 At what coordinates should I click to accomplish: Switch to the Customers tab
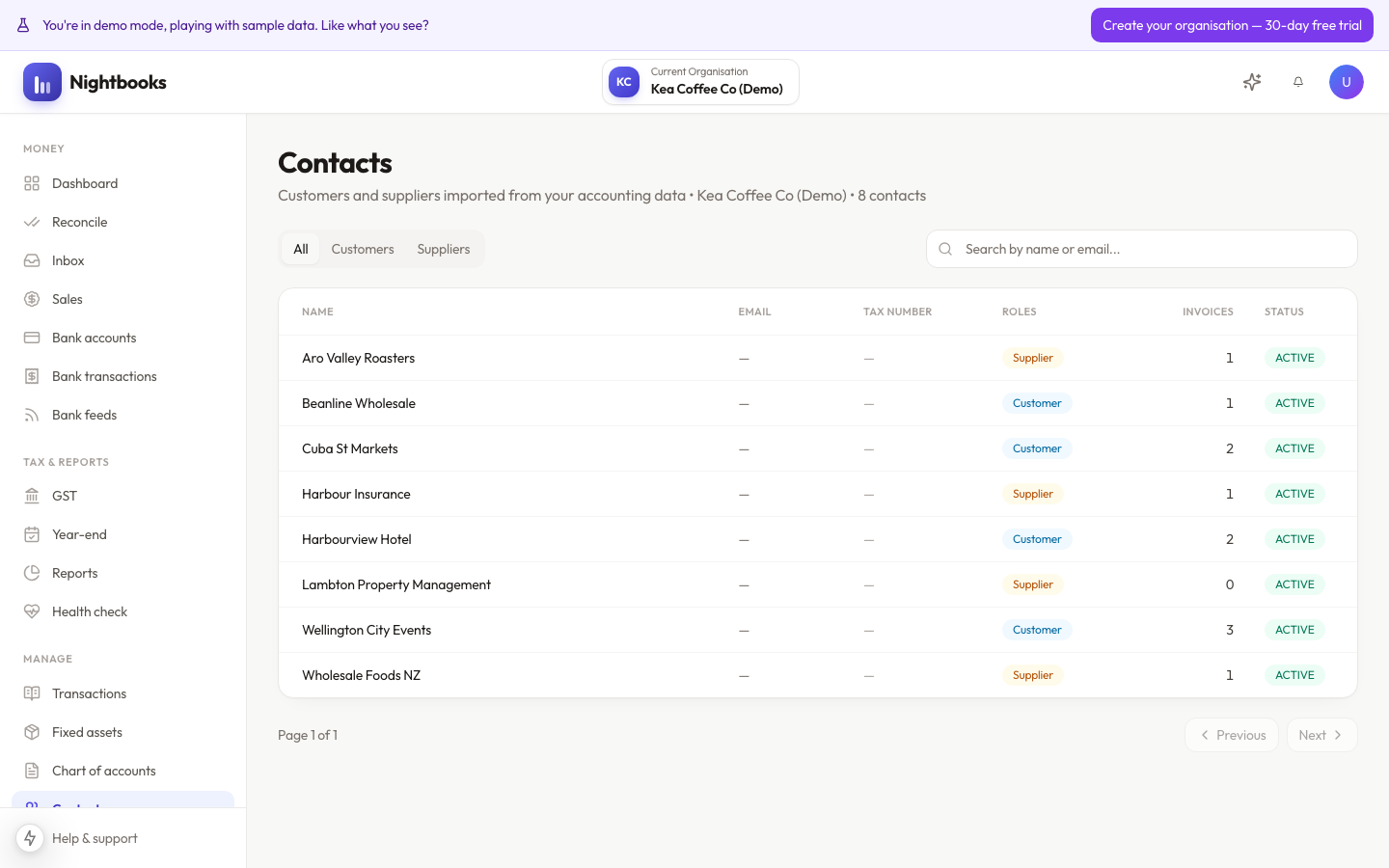coord(363,249)
